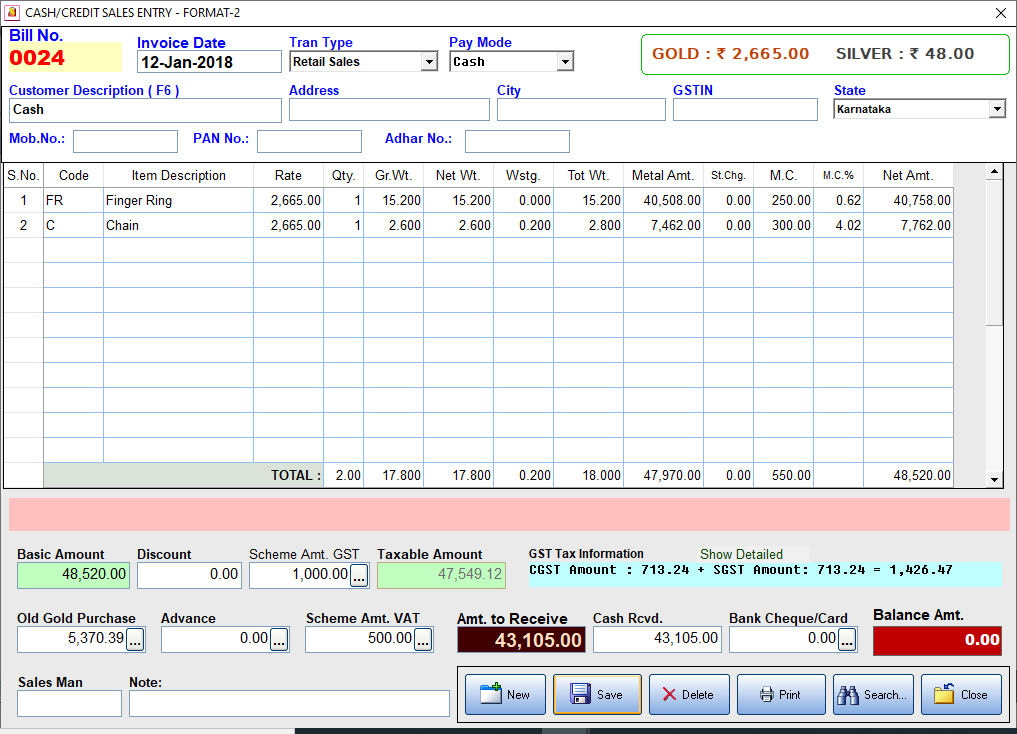This screenshot has width=1017, height=734.
Task: Click Net Amt. 7,762.00 cell
Action: click(x=908, y=226)
